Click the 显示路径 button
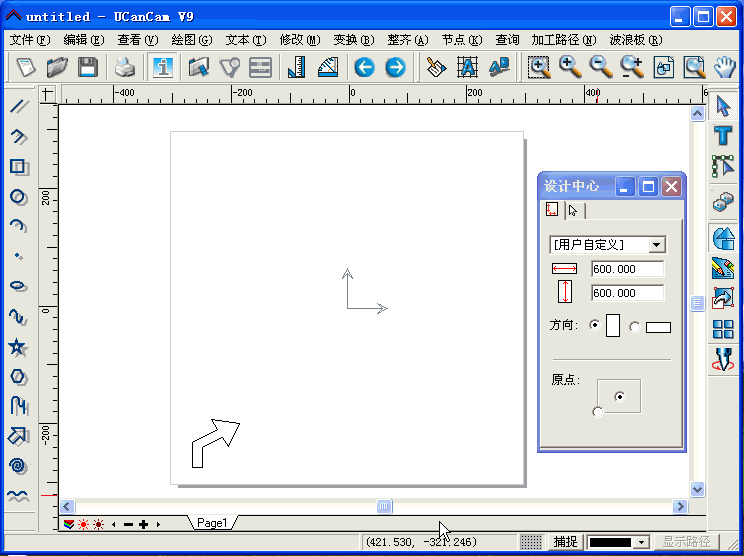This screenshot has height=556, width=744. (687, 542)
